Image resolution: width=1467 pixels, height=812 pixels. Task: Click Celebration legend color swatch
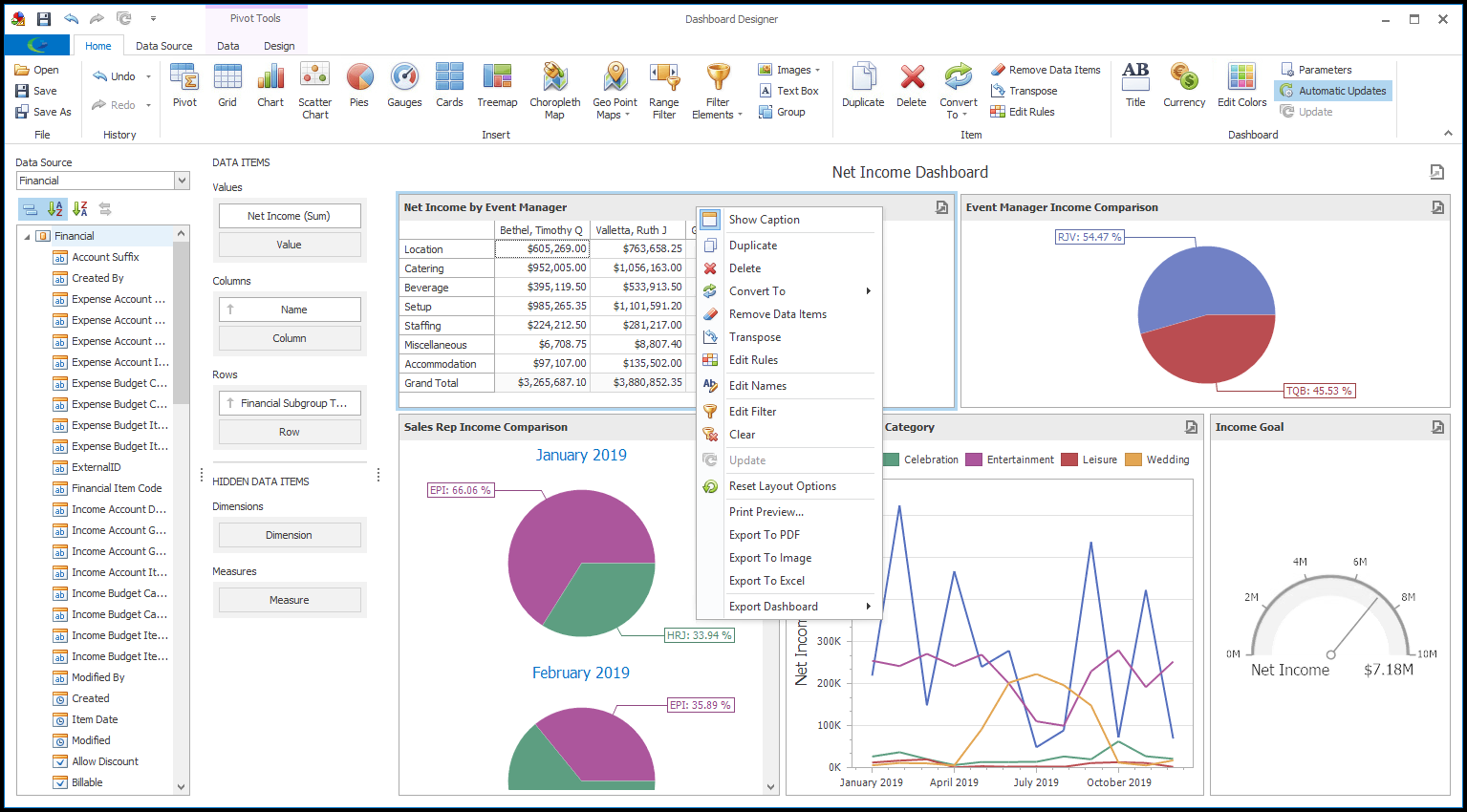tap(891, 459)
